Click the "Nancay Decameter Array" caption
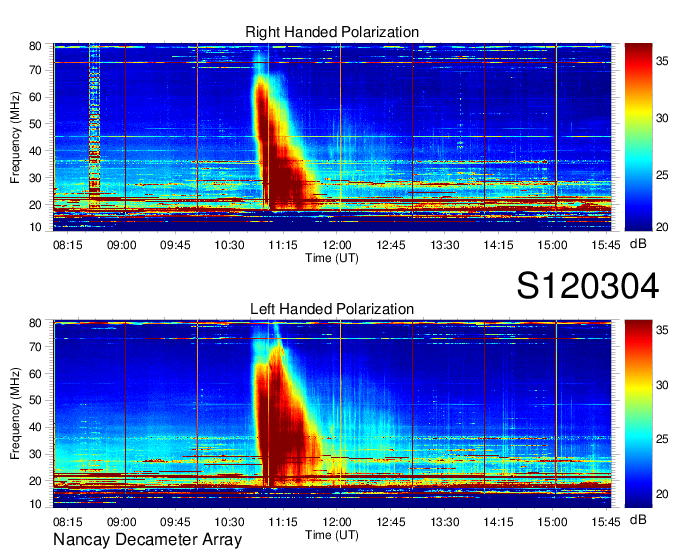This screenshot has width=680, height=552. point(147,540)
